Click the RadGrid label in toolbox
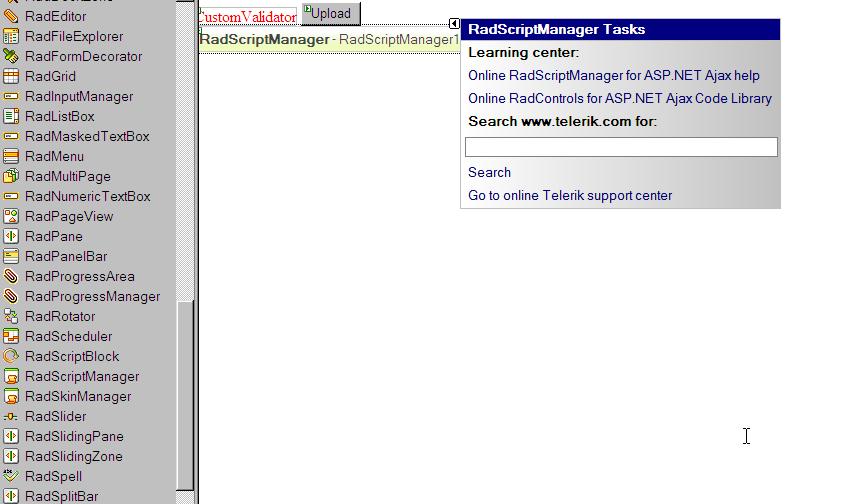850x504 pixels. click(50, 76)
